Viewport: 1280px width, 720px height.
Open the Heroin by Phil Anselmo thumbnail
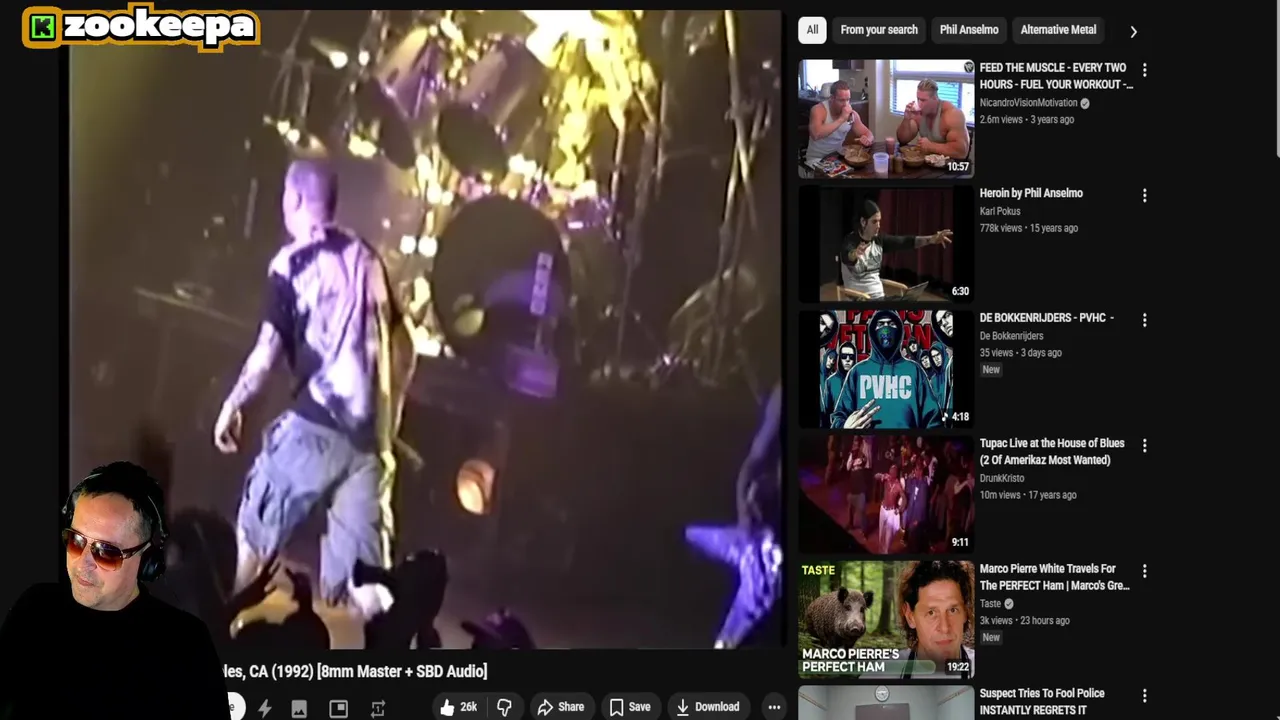click(x=886, y=243)
